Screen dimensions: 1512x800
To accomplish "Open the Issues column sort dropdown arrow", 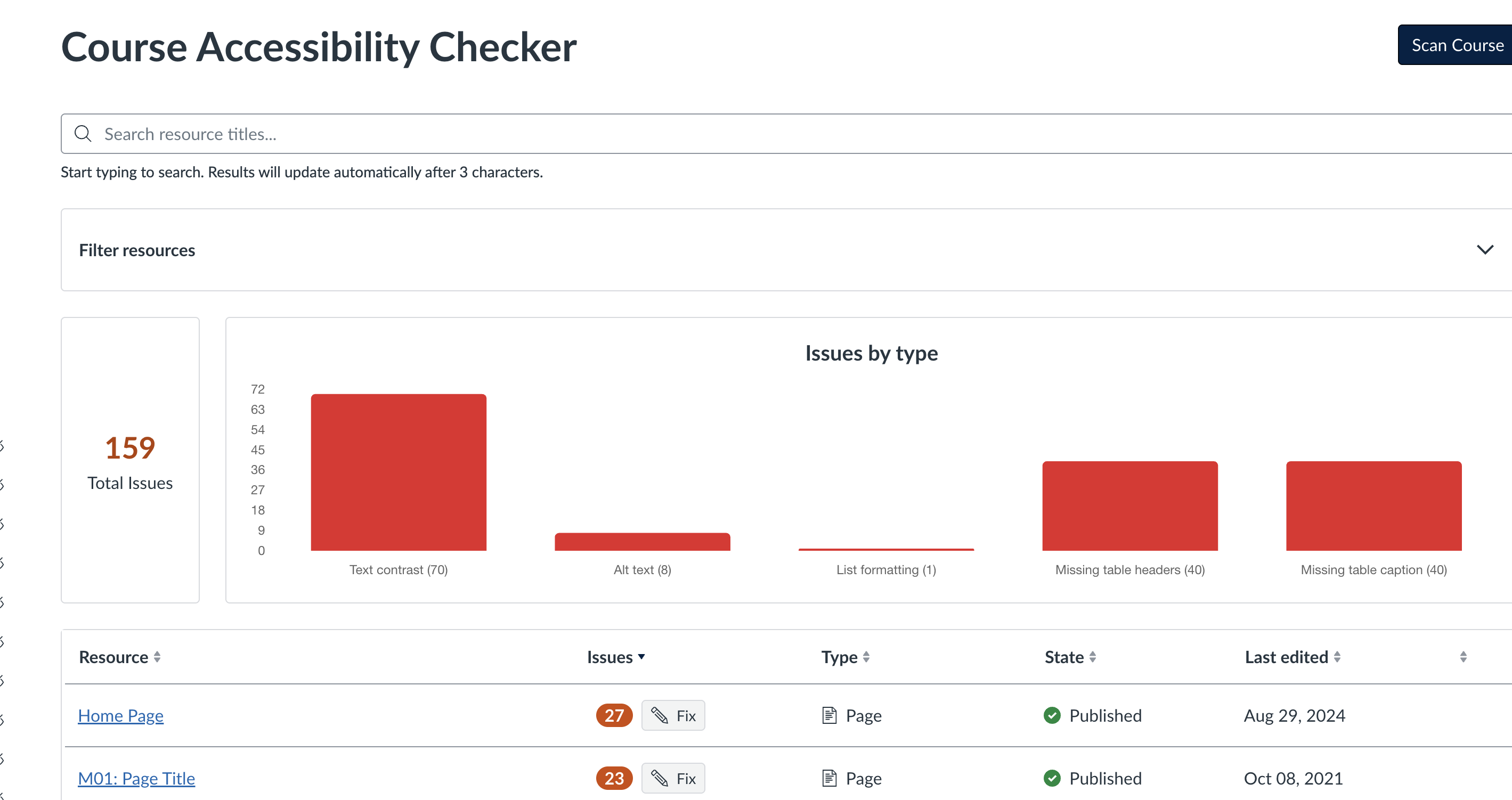I will pyautogui.click(x=642, y=657).
